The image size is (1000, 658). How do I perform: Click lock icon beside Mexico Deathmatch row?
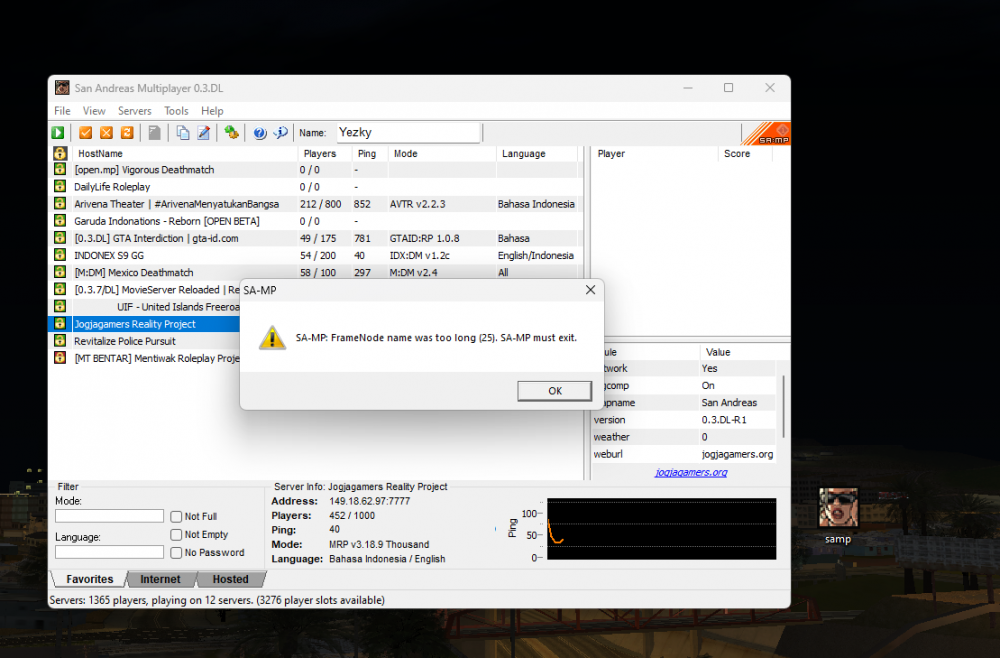60,272
